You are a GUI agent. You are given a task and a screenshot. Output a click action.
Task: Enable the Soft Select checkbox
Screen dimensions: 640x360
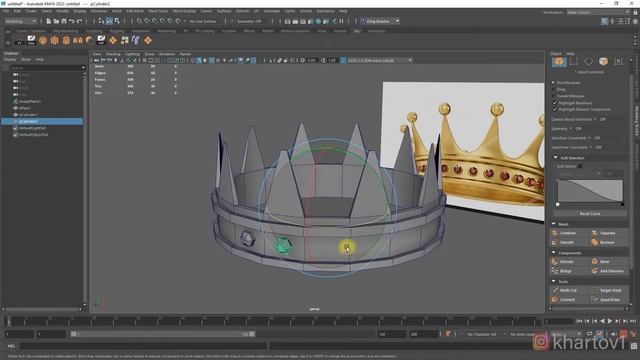point(580,166)
